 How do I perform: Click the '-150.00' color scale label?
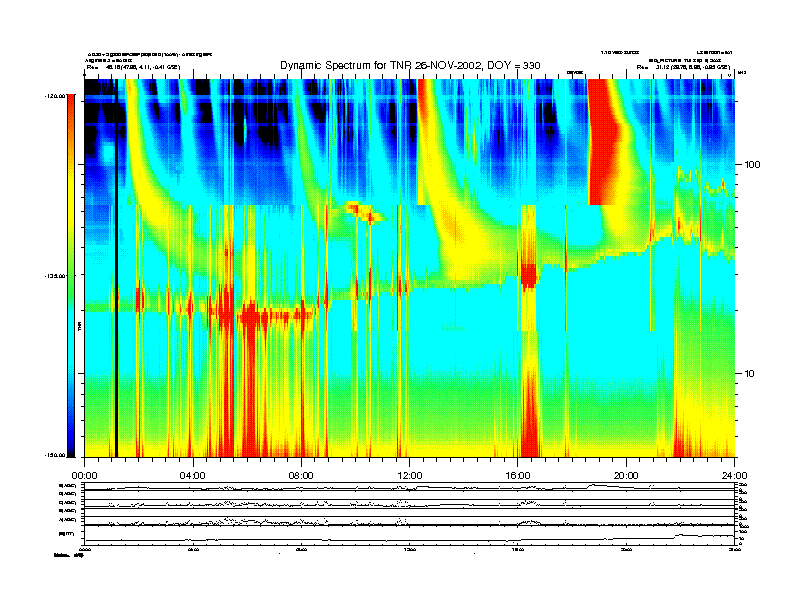56,455
